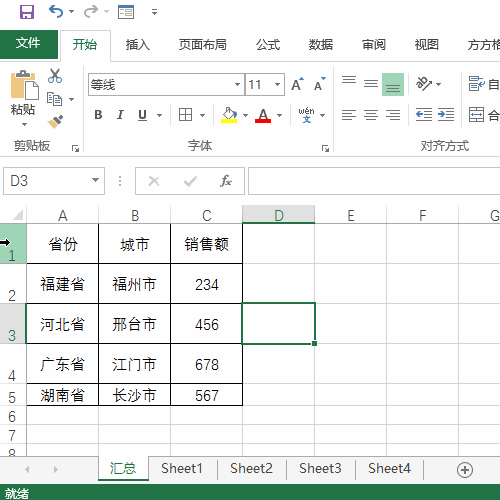
Task: Click the wén phonetic guide icon
Action: [306, 115]
